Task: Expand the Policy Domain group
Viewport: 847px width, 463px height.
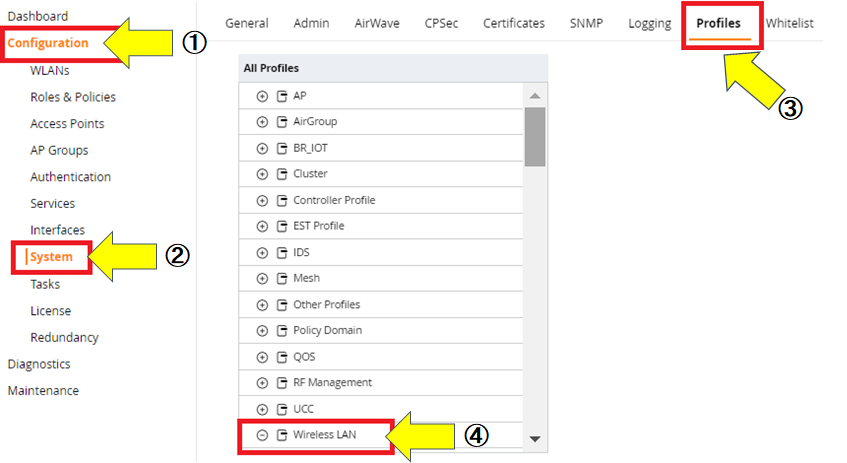Action: coord(262,331)
